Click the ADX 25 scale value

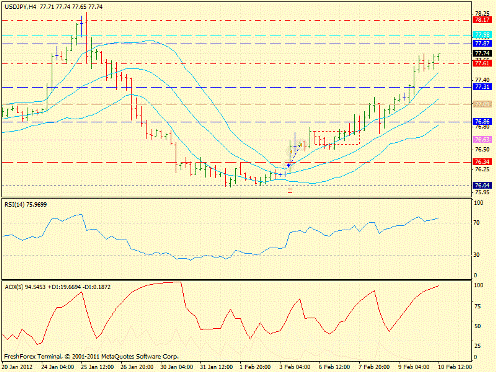point(477,346)
